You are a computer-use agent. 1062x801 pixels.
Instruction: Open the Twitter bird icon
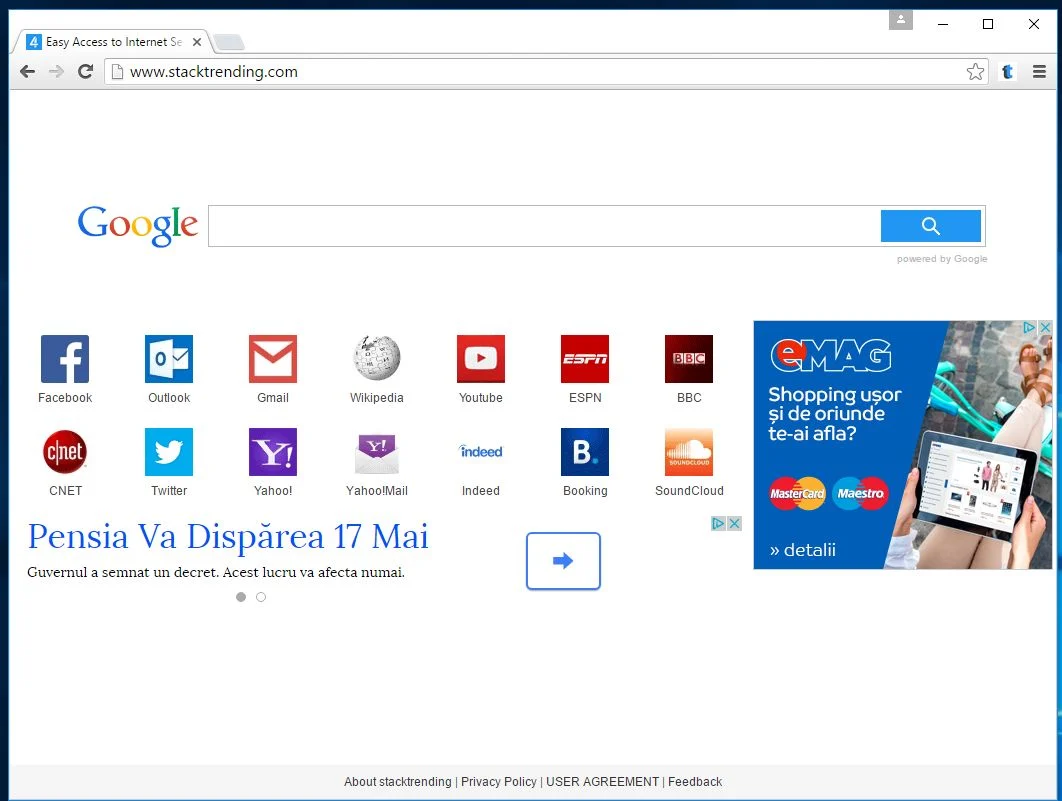pyautogui.click(x=169, y=452)
